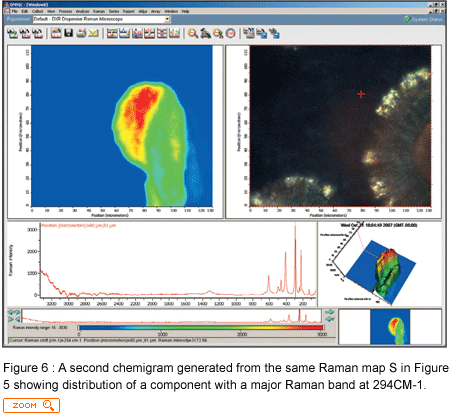Click the green left-arrow beside the spectrum overview
The image size is (450, 414).
(x=14, y=312)
